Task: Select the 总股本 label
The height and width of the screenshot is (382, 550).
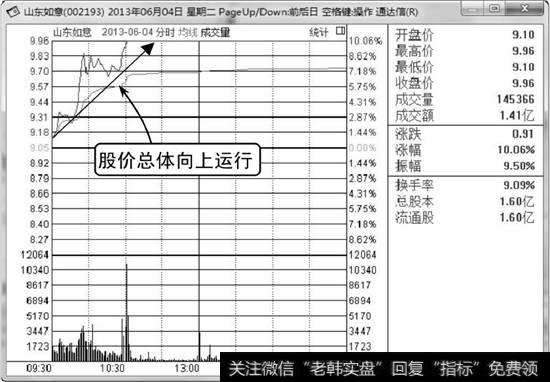Action: (414, 201)
